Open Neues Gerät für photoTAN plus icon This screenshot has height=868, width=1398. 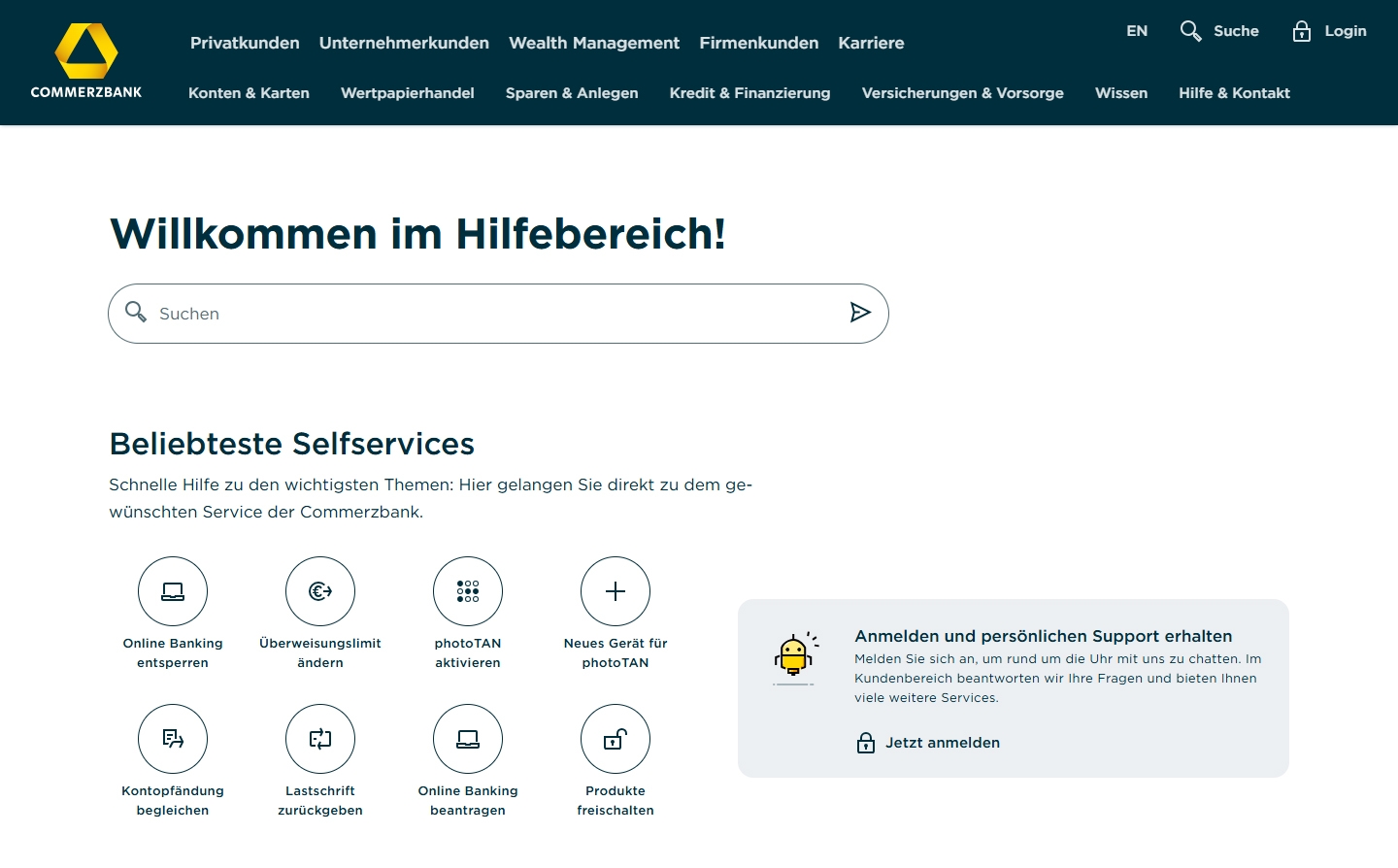pyautogui.click(x=616, y=591)
